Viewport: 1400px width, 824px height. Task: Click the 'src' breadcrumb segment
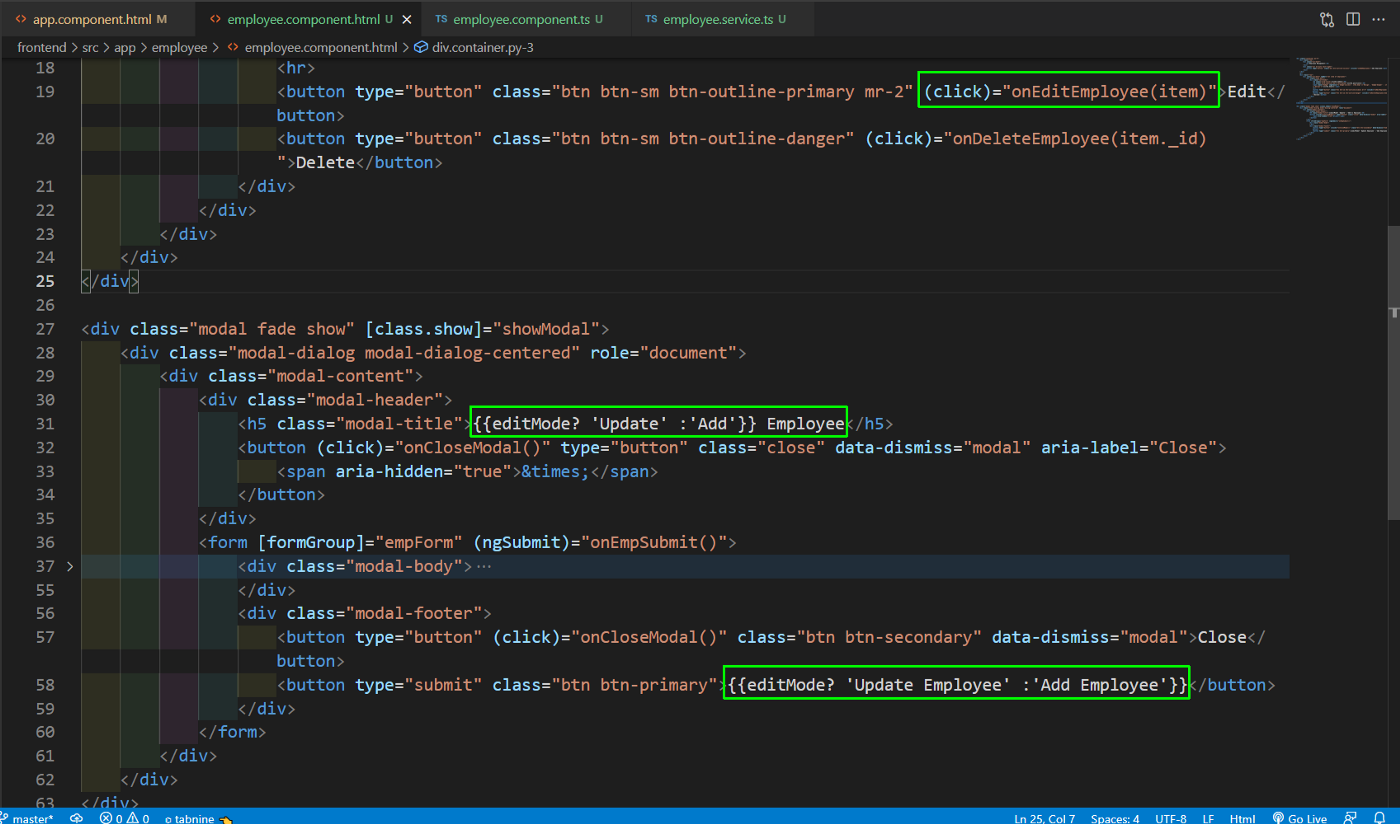click(93, 47)
